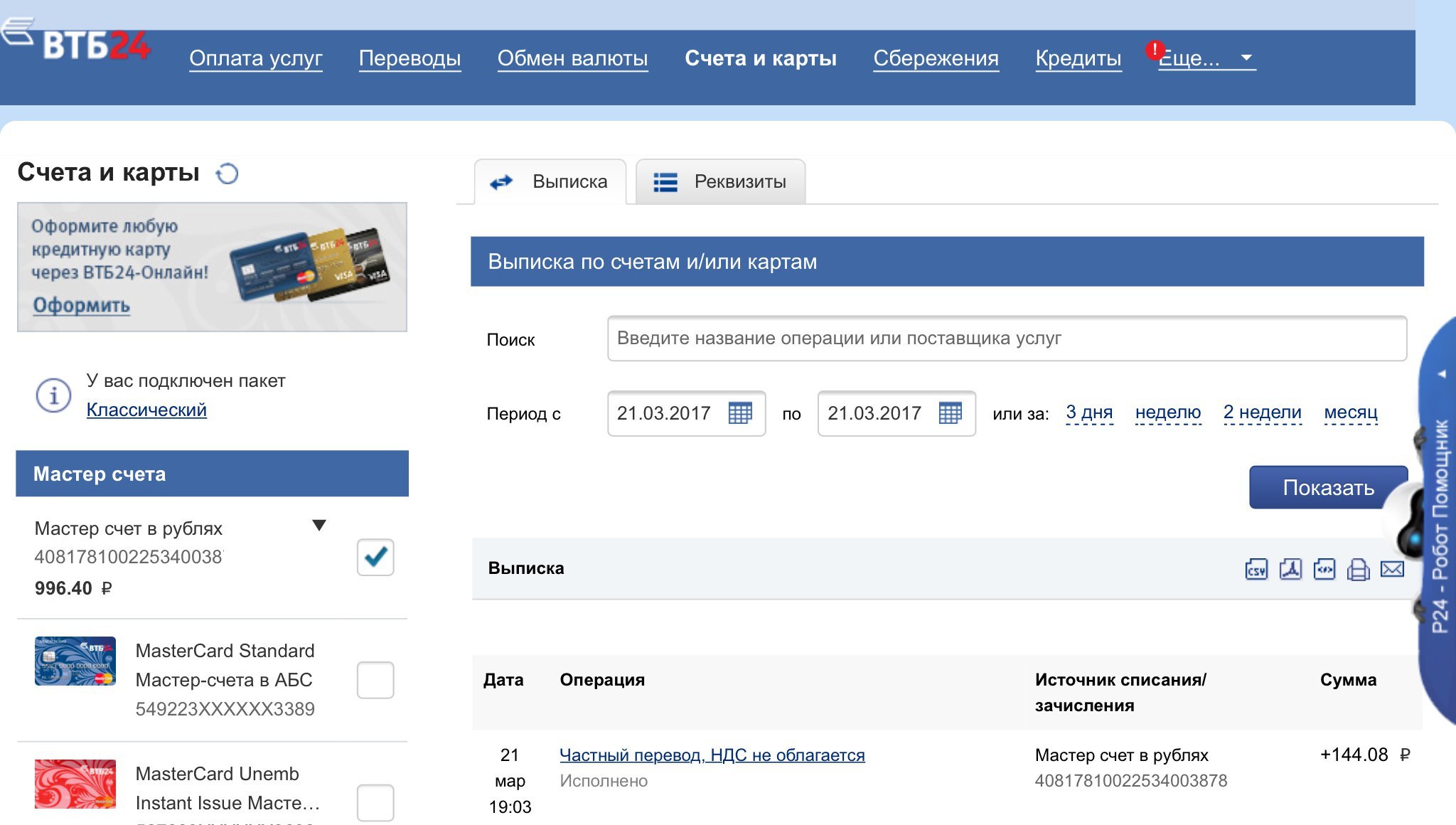Click the Сумма column header
Image resolution: width=1456 pixels, height=825 pixels.
click(x=1348, y=680)
